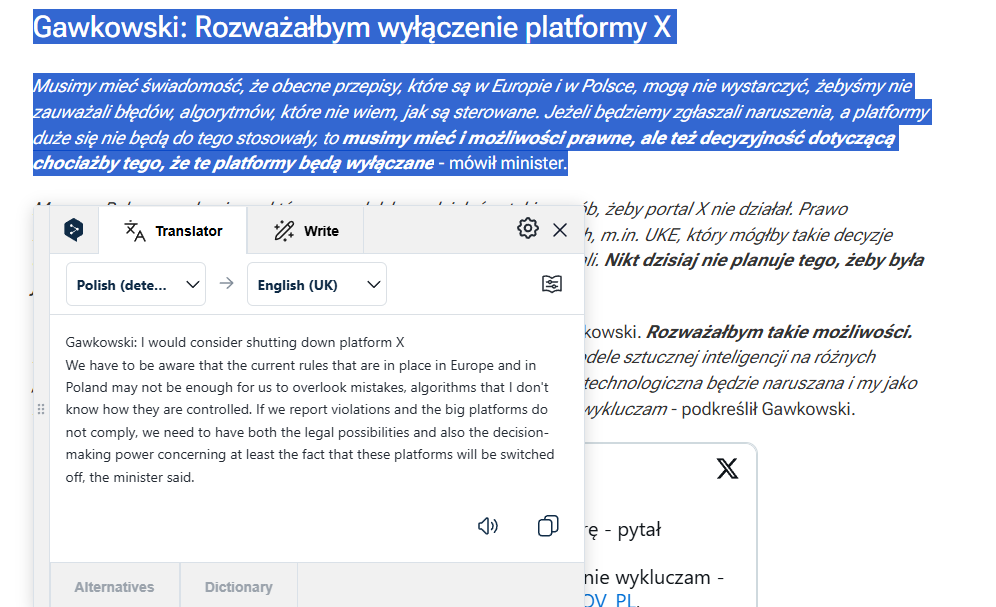Screen dimensions: 996x607
Task: Open the Polish source language dropdown
Action: pyautogui.click(x=136, y=284)
